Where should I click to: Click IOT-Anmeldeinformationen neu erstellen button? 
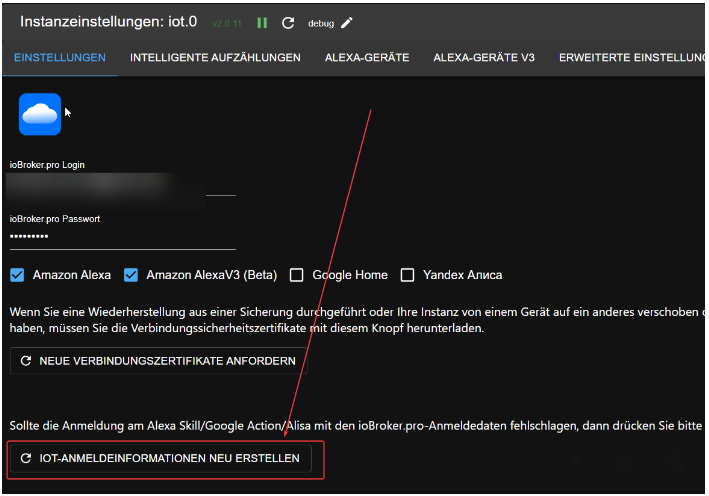coord(161,458)
